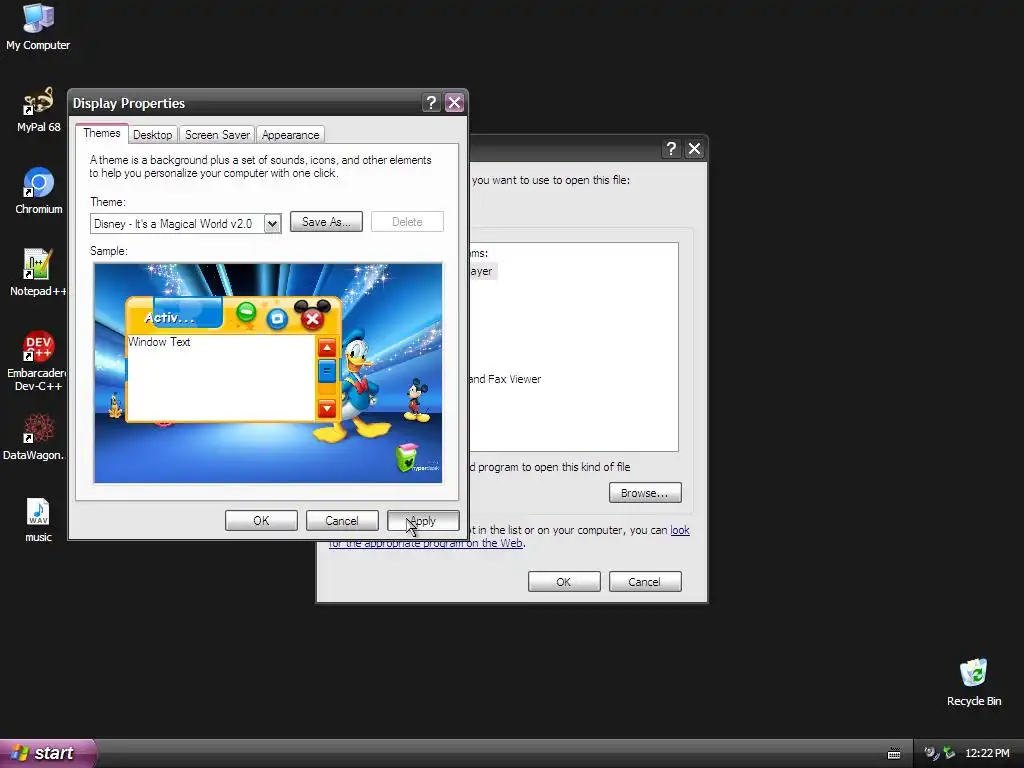The image size is (1024, 768).
Task: Click the second system tray icon beside clock
Action: click(949, 753)
